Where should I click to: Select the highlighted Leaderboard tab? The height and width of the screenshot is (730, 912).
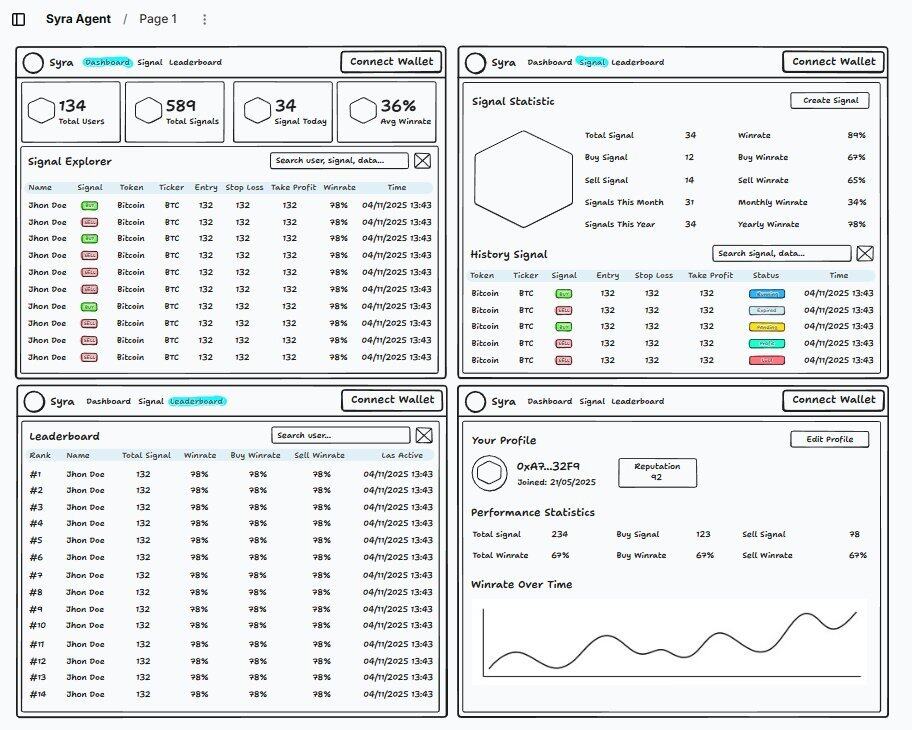[x=197, y=401]
